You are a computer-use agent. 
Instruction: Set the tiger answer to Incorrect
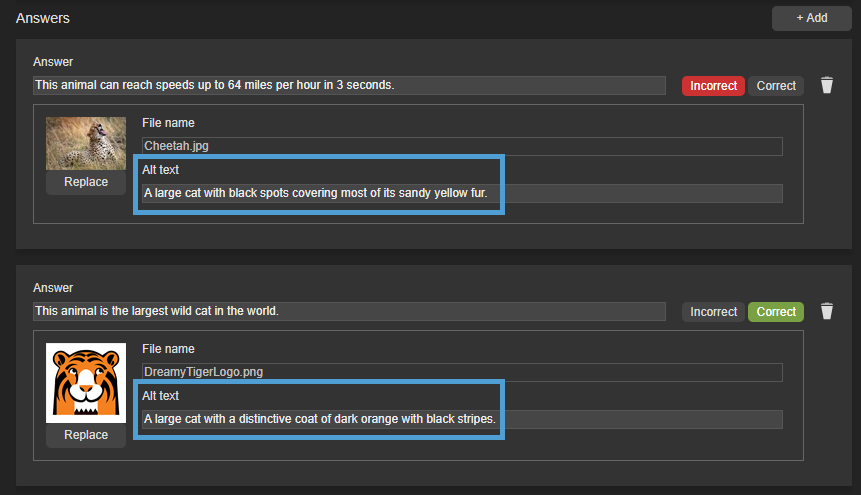tap(713, 312)
